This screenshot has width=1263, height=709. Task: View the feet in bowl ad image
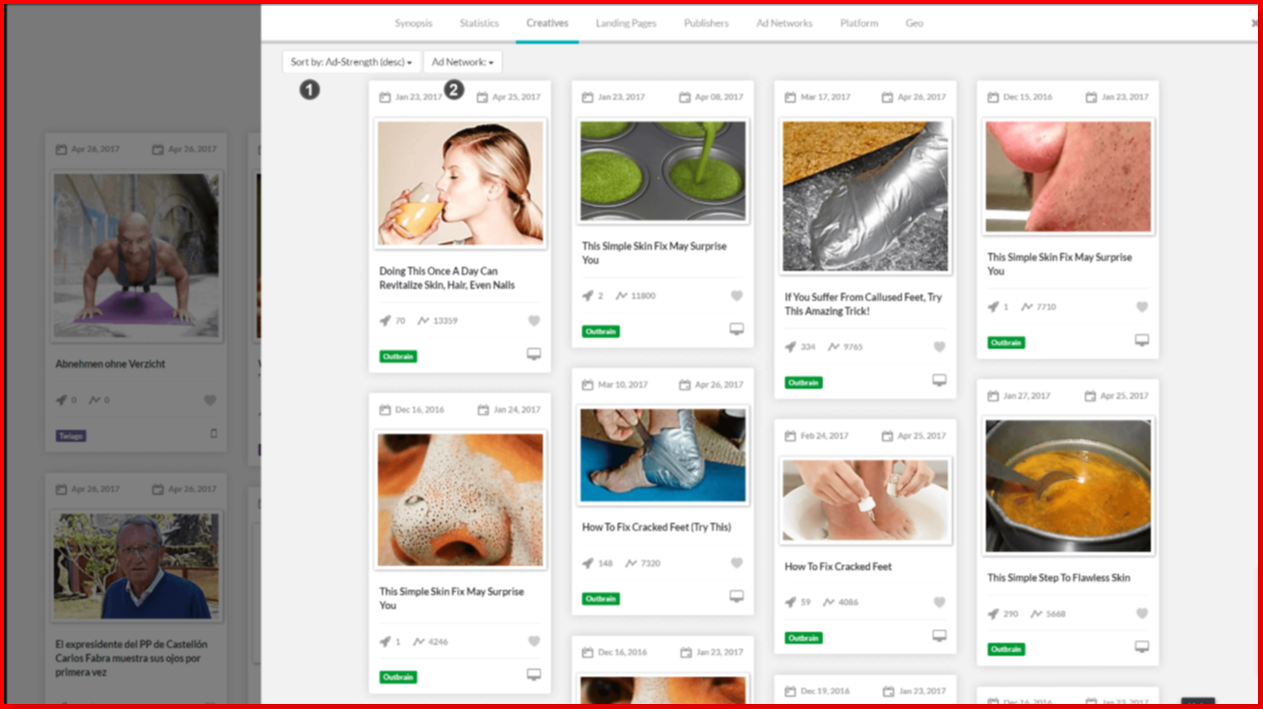[x=865, y=500]
